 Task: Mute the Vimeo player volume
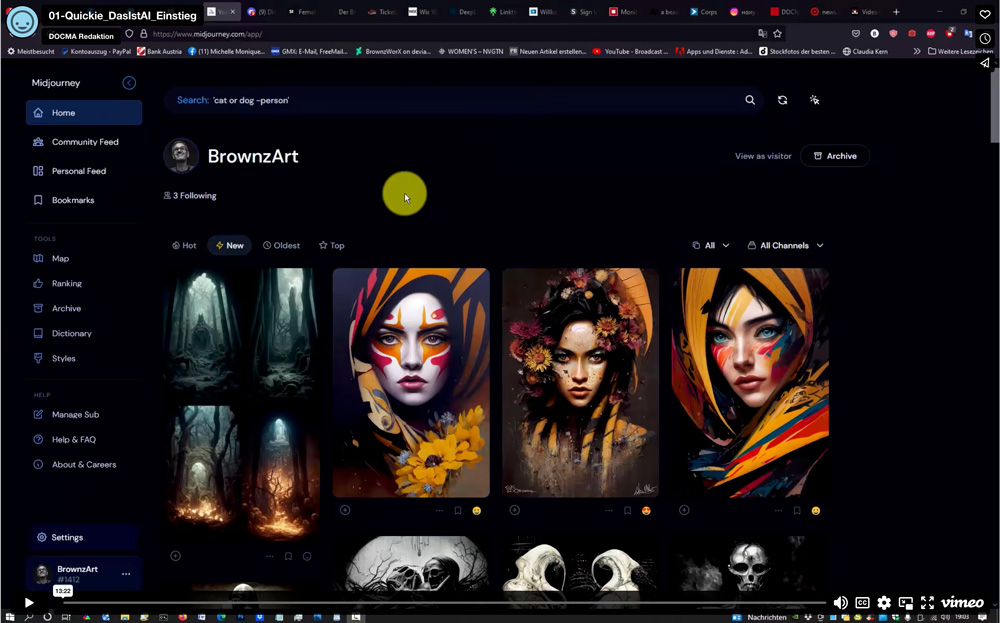pyautogui.click(x=841, y=603)
